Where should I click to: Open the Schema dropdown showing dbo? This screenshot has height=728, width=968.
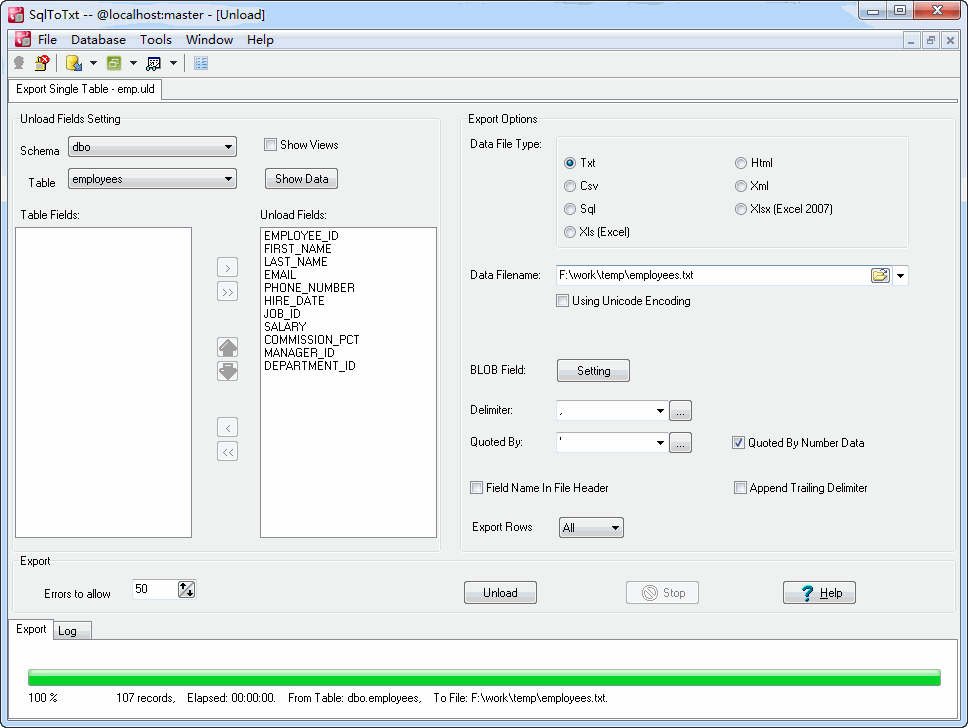pyautogui.click(x=152, y=147)
